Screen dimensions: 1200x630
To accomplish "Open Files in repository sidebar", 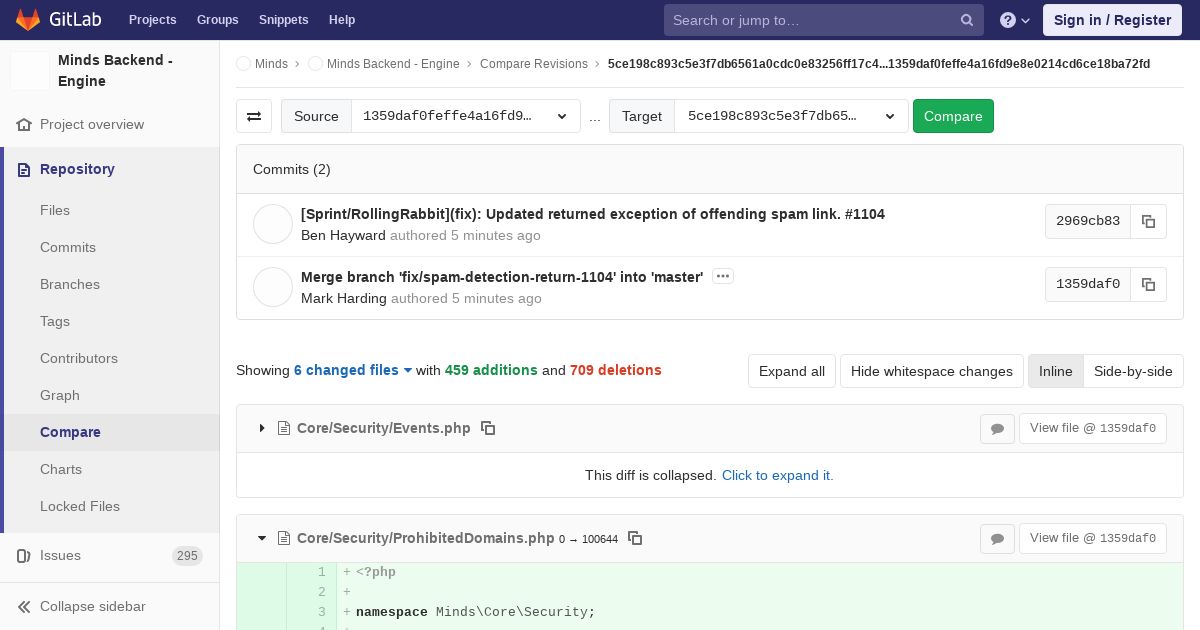I will [55, 210].
